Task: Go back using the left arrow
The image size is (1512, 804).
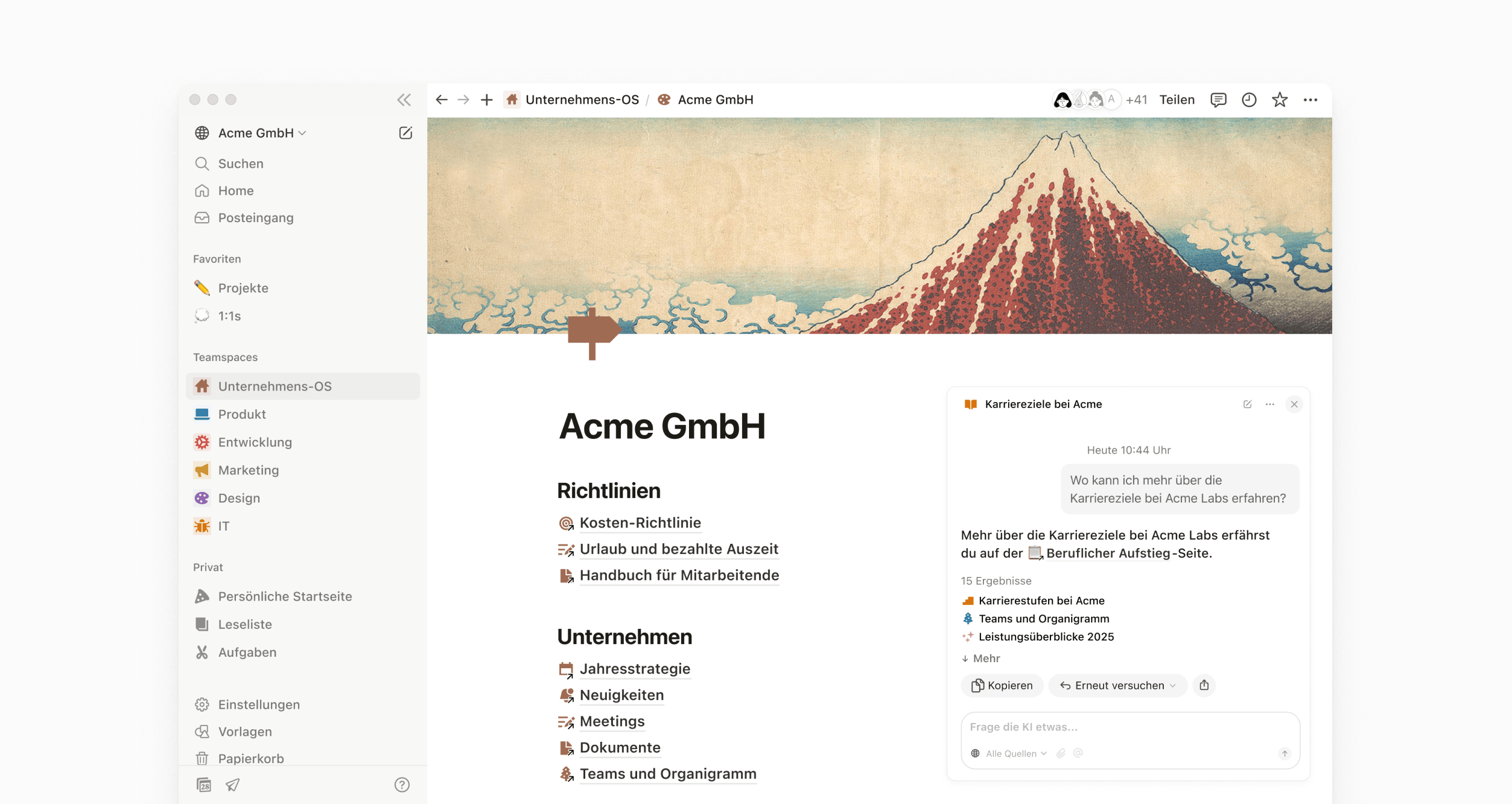Action: (442, 100)
